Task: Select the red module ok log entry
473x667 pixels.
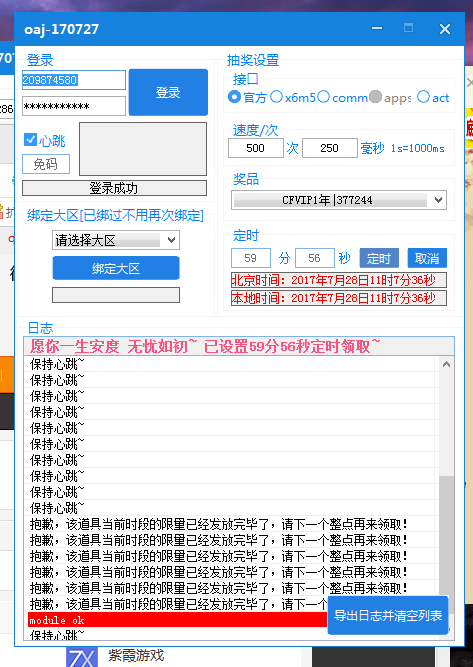Action: click(178, 620)
